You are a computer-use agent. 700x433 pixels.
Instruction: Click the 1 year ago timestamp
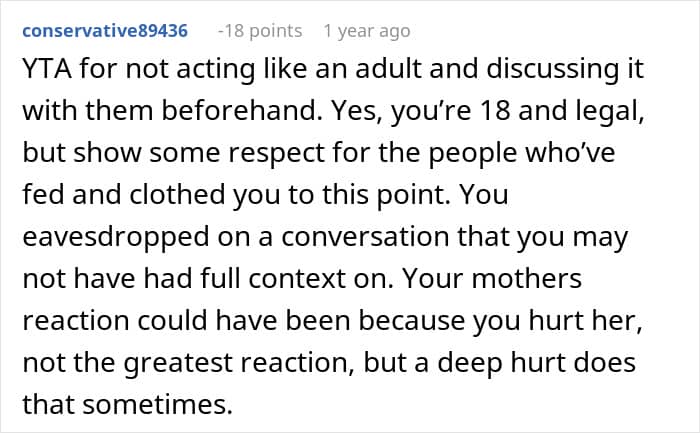367,31
